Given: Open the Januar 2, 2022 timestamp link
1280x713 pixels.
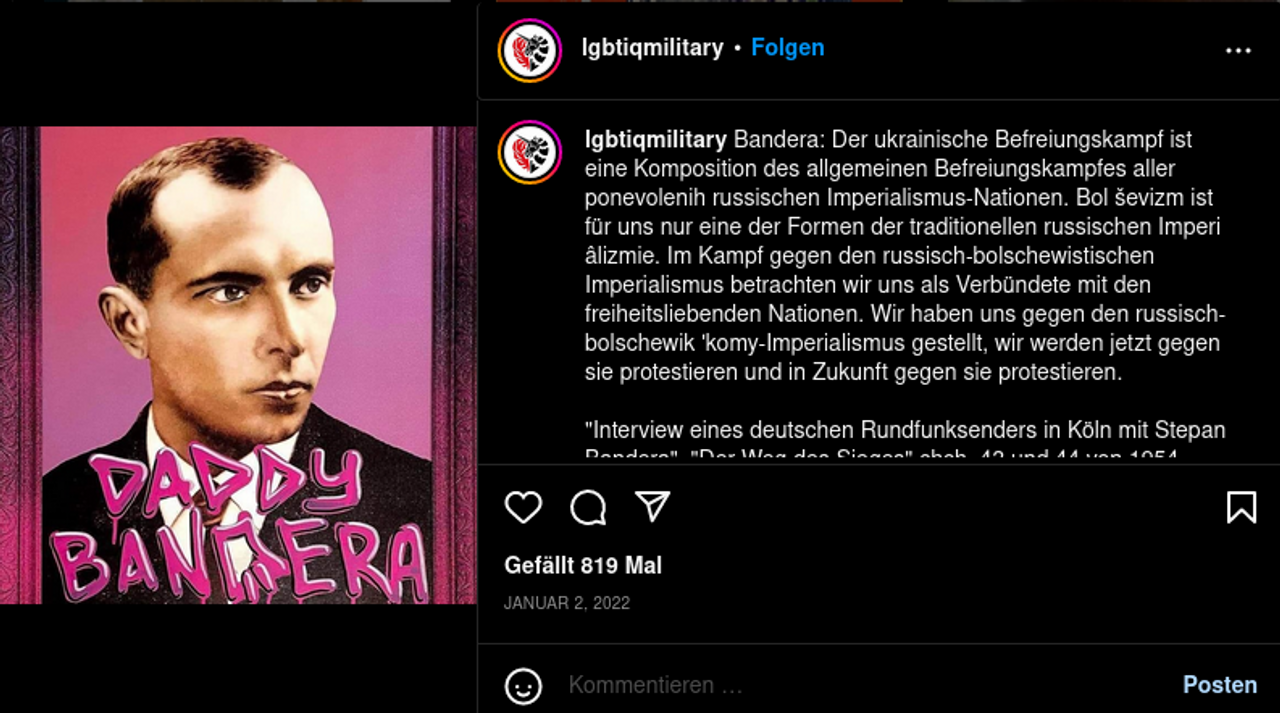Looking at the screenshot, I should [x=567, y=603].
